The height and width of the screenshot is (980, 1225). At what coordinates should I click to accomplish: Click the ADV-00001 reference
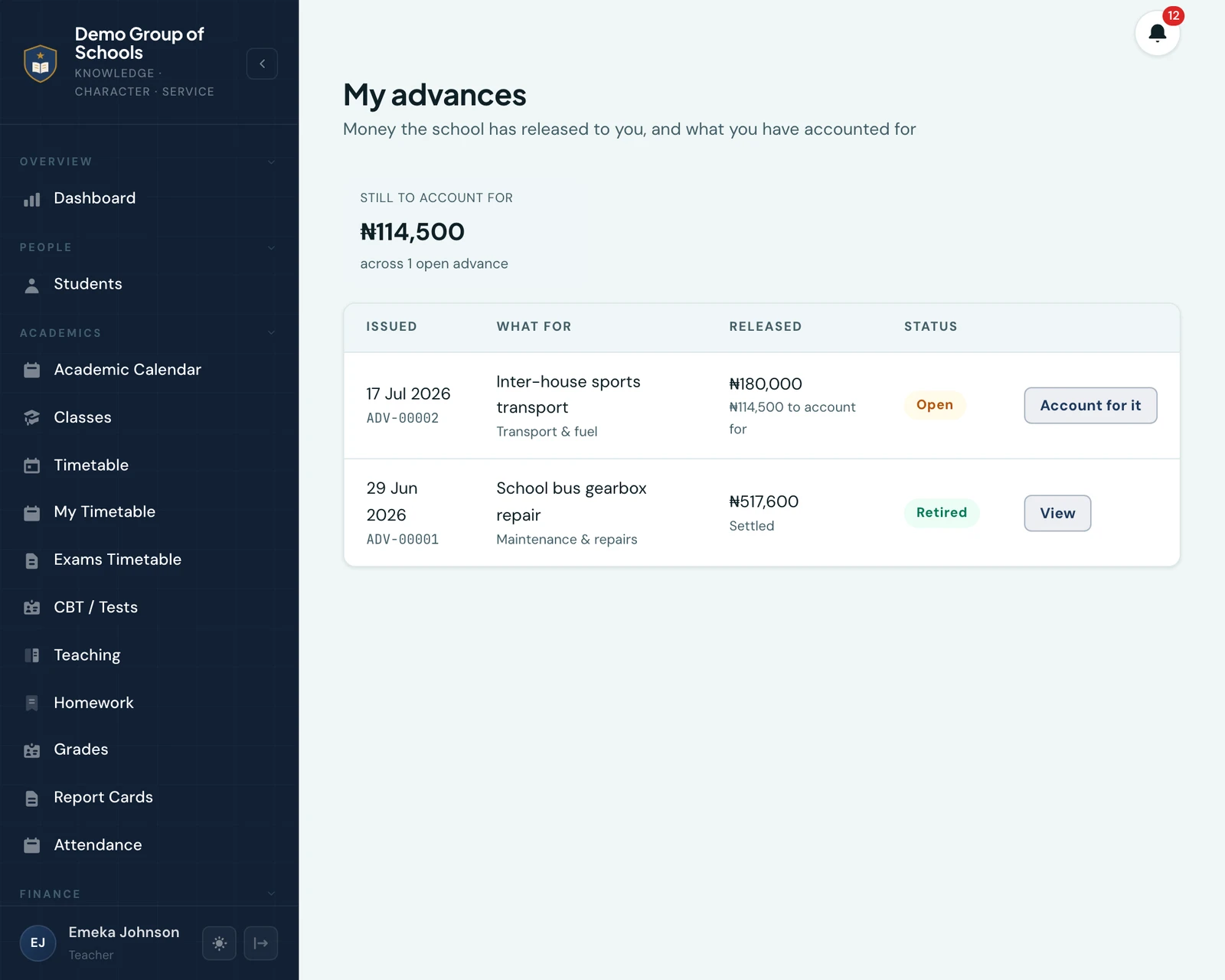[403, 539]
